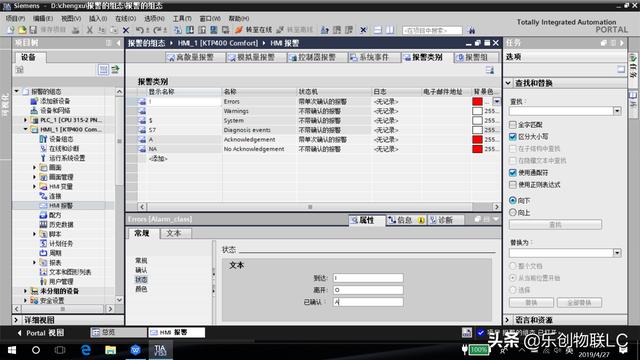Collapse the Find and replace (查找和替换) section
This screenshot has width=640, height=360.
508,83
